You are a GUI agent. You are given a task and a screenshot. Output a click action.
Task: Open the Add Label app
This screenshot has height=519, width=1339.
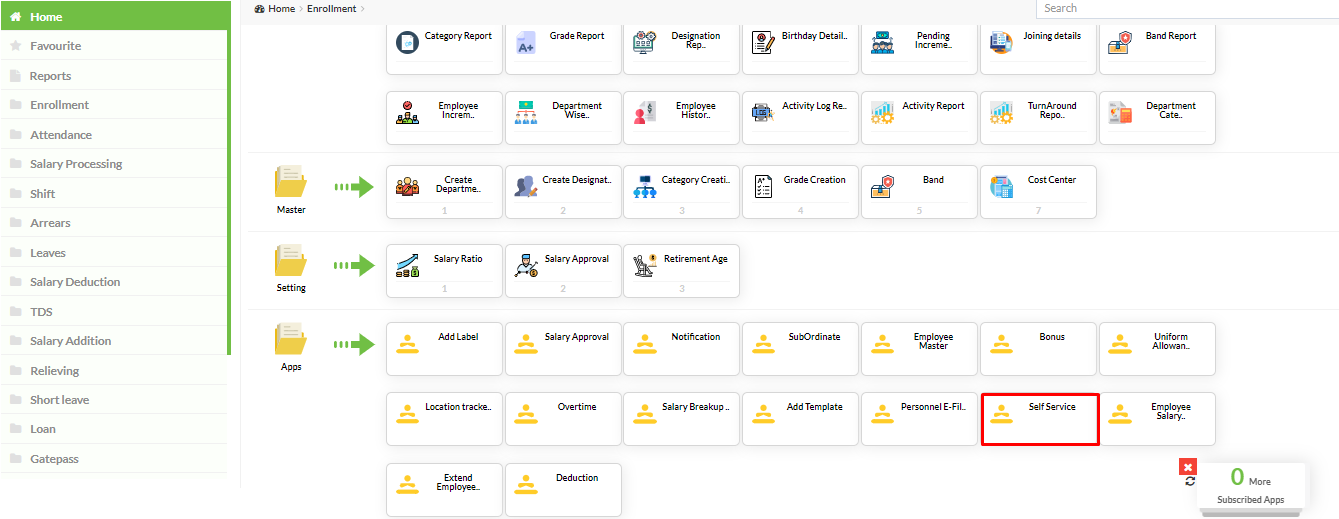tap(445, 349)
